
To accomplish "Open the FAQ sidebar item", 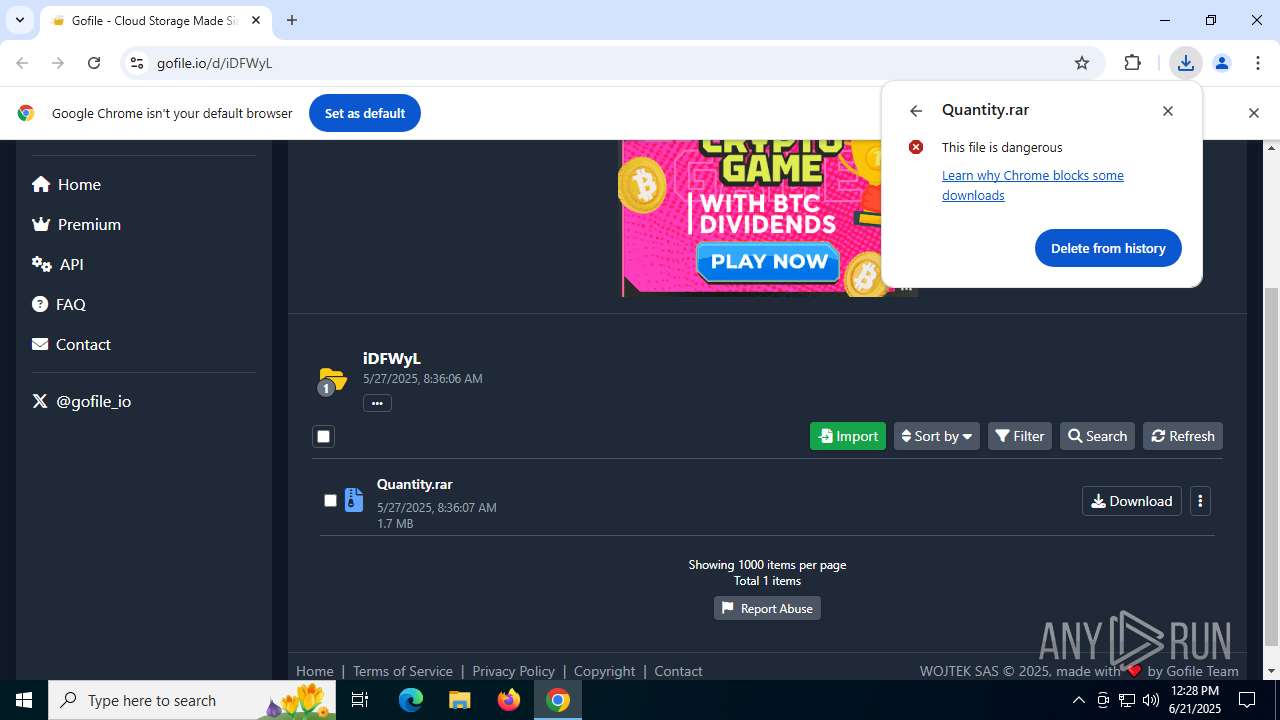I will (58, 304).
